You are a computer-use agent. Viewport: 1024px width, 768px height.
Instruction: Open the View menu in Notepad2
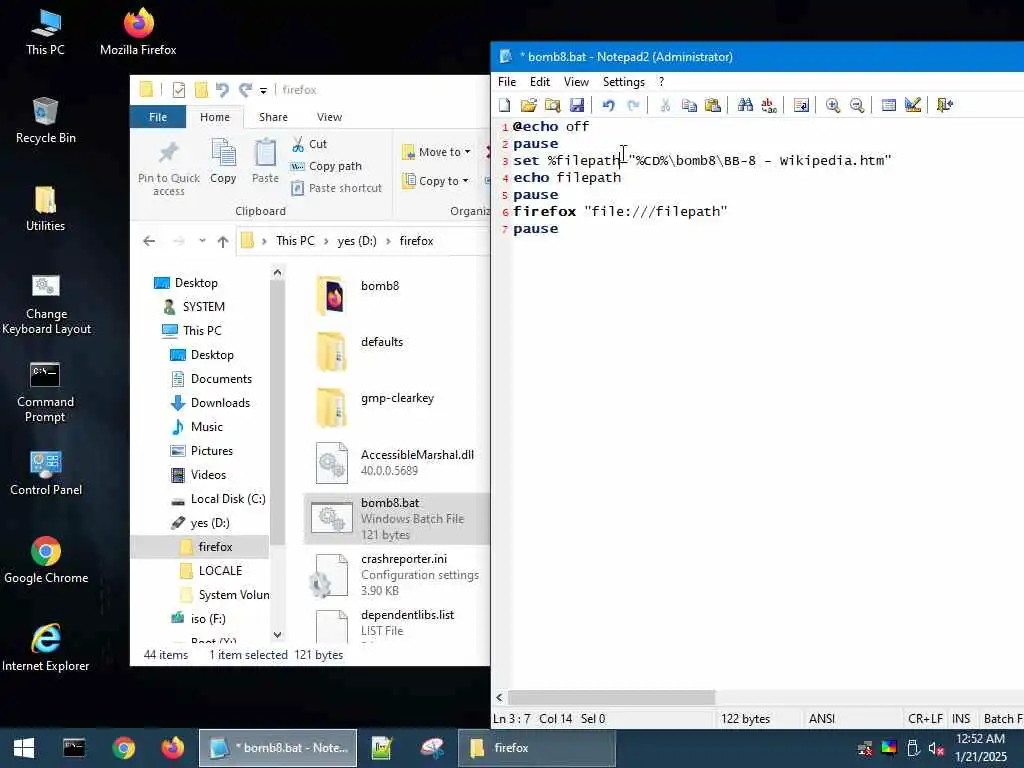[576, 82]
